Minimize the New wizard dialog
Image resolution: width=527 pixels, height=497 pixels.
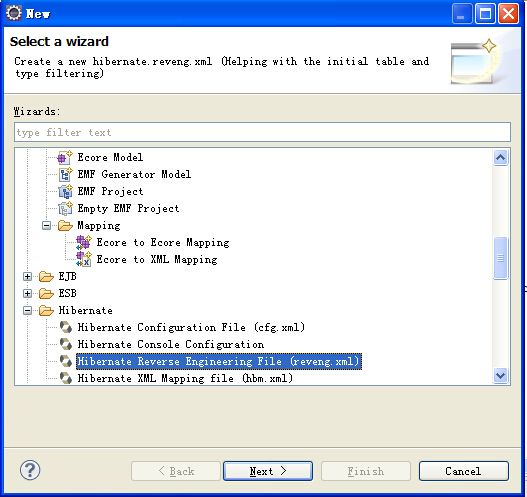click(x=462, y=13)
